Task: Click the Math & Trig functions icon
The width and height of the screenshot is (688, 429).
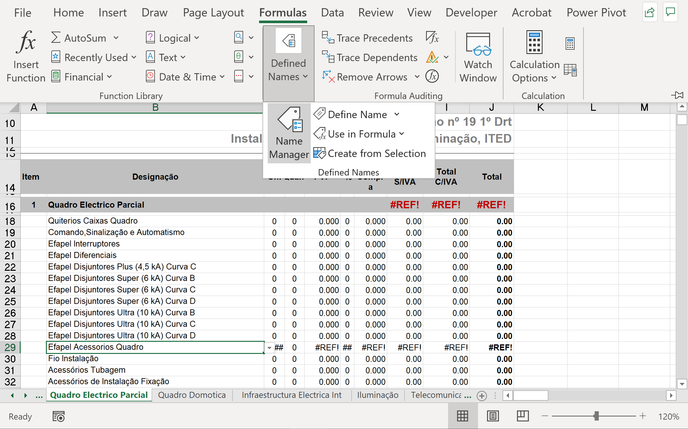Action: pos(239,57)
